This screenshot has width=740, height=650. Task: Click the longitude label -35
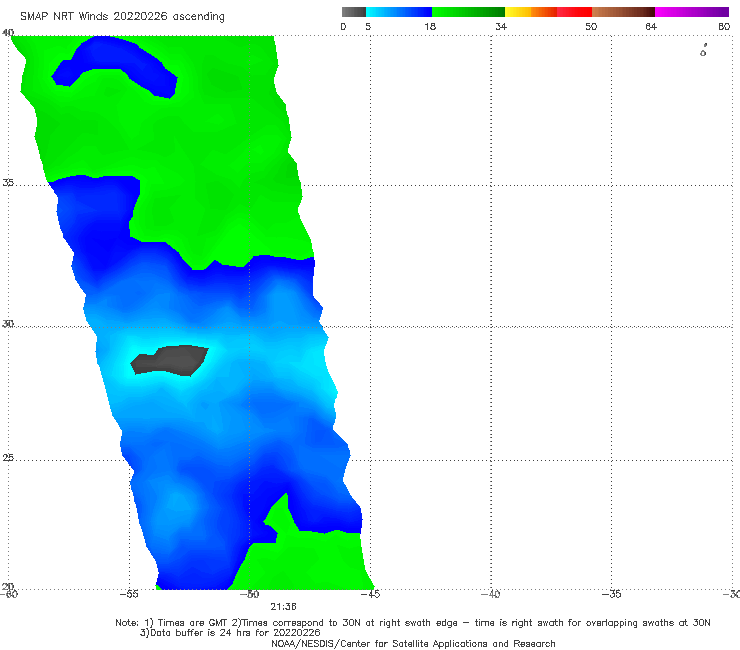(x=611, y=594)
